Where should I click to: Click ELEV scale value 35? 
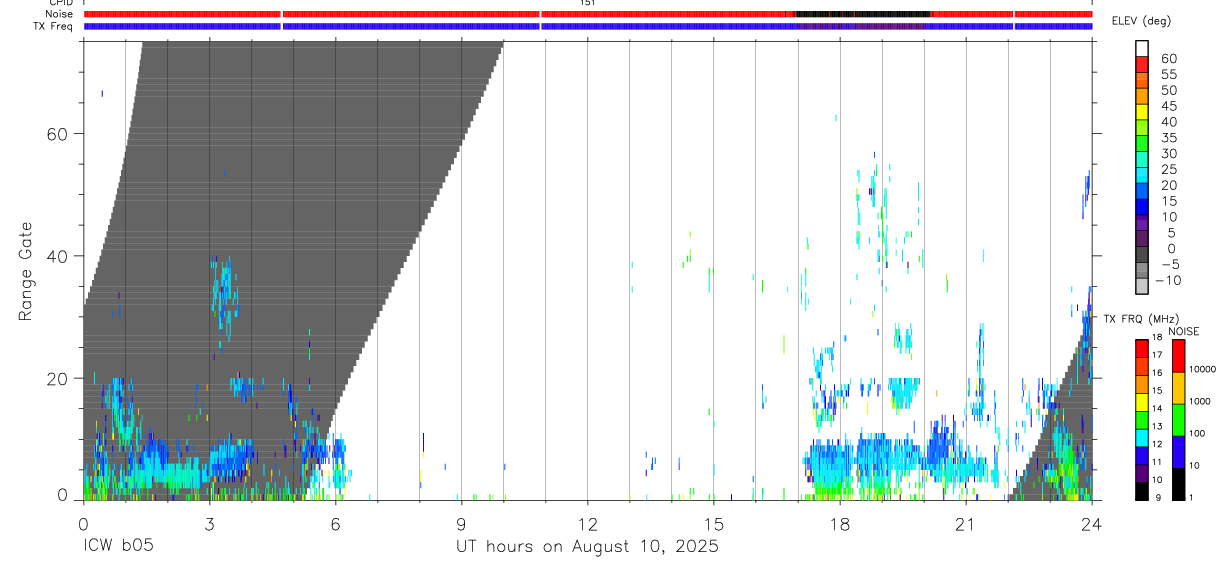(x=1168, y=137)
